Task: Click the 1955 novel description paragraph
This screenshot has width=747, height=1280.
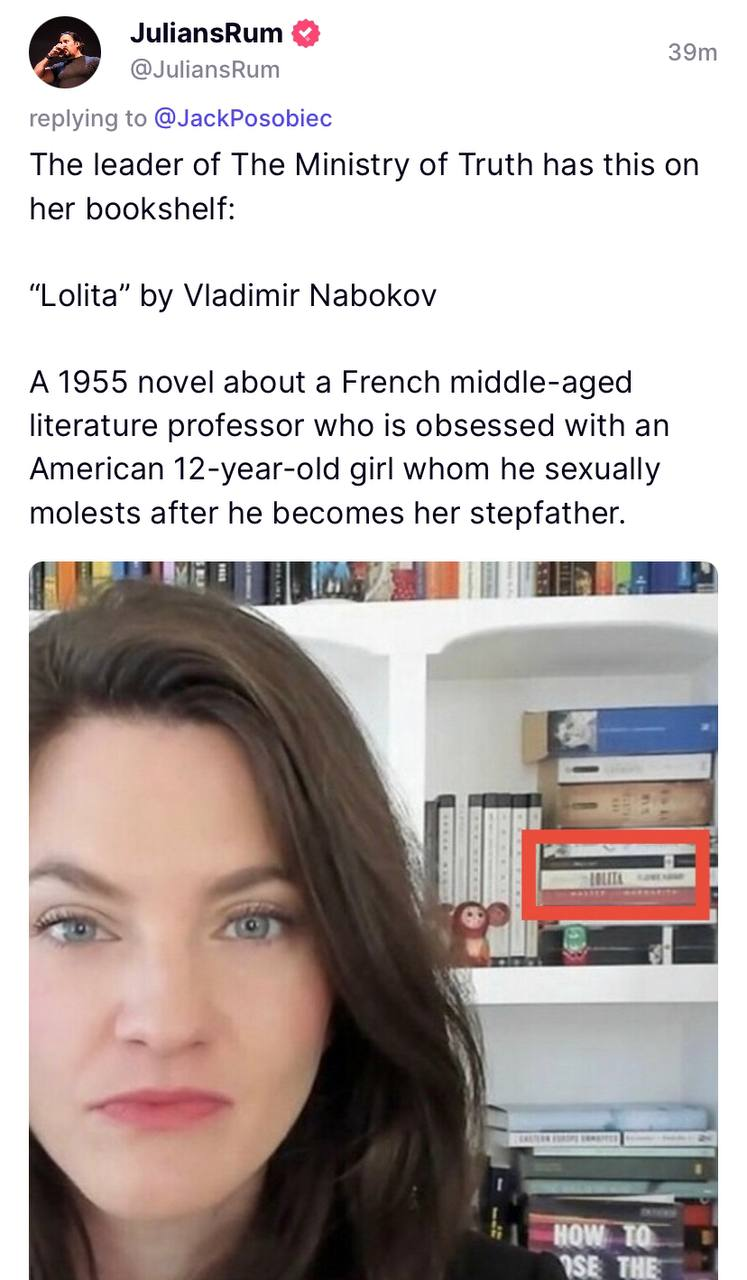Action: (349, 447)
